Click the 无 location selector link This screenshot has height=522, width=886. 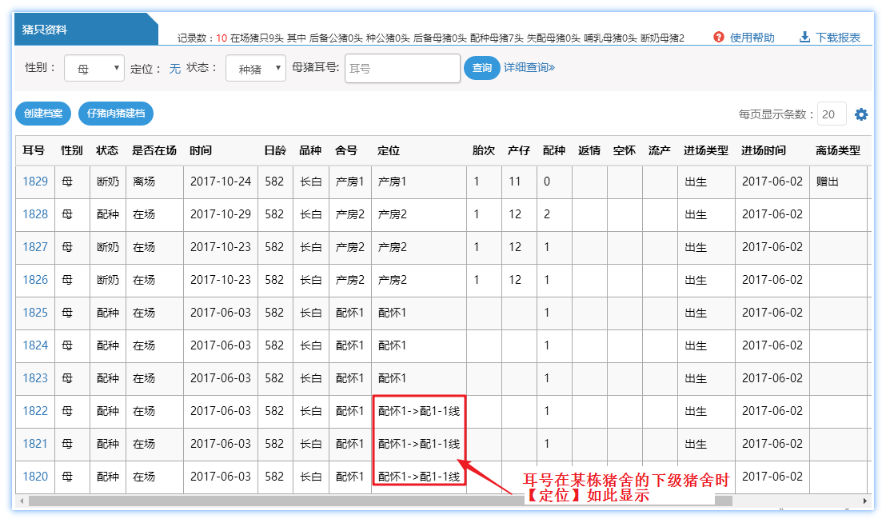pos(175,68)
